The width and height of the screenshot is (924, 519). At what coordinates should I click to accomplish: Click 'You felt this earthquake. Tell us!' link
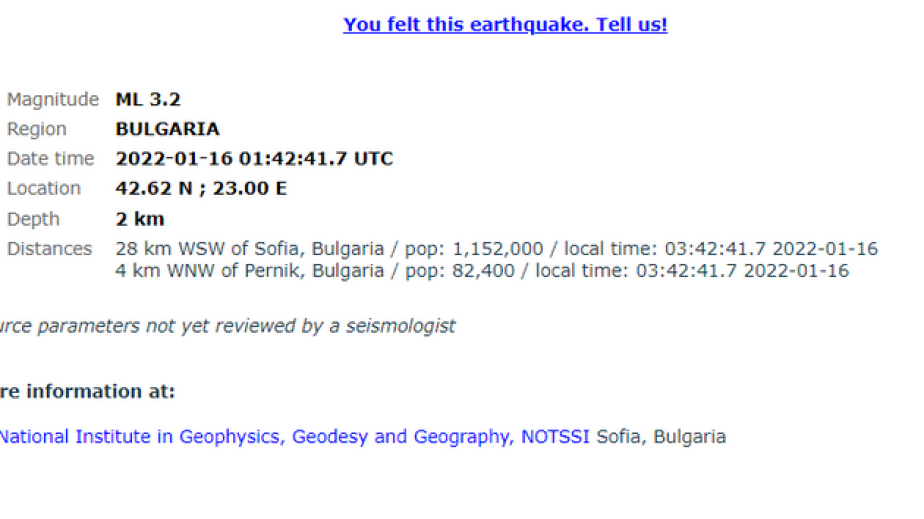505,25
